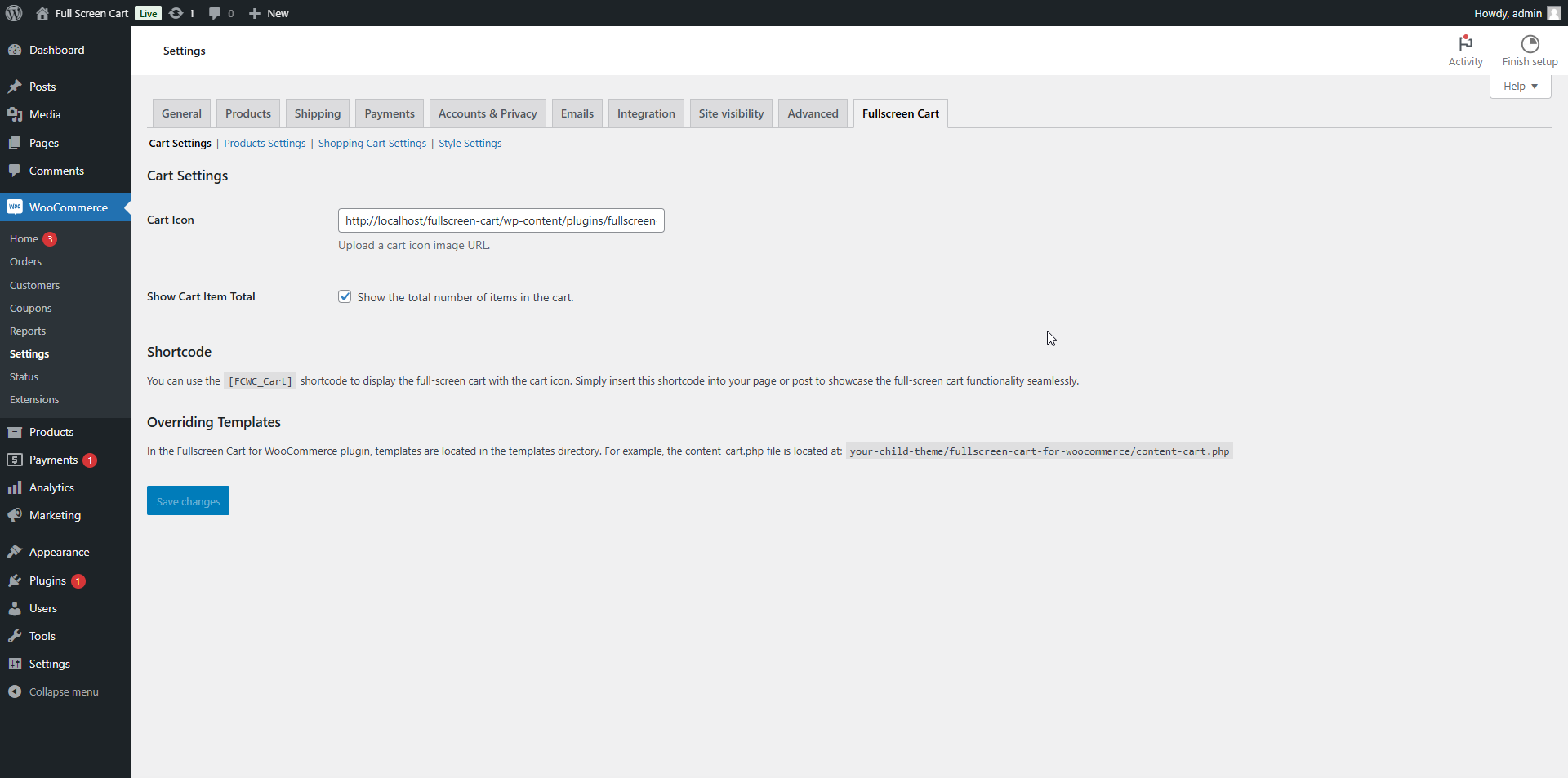The width and height of the screenshot is (1568, 778).
Task: Select the Cart Settings sub-link
Action: tap(180, 143)
